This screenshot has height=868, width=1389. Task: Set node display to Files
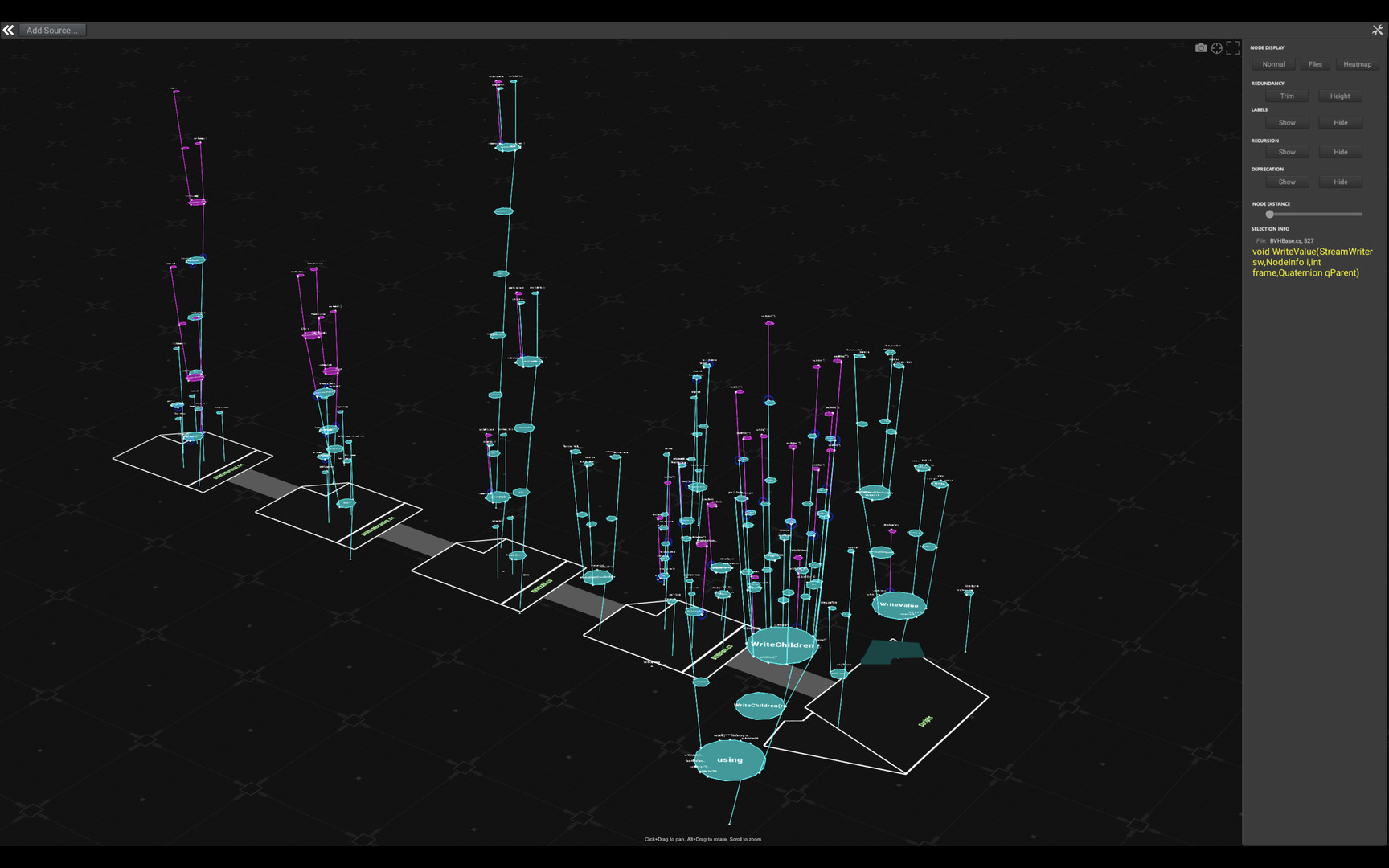[x=1315, y=64]
